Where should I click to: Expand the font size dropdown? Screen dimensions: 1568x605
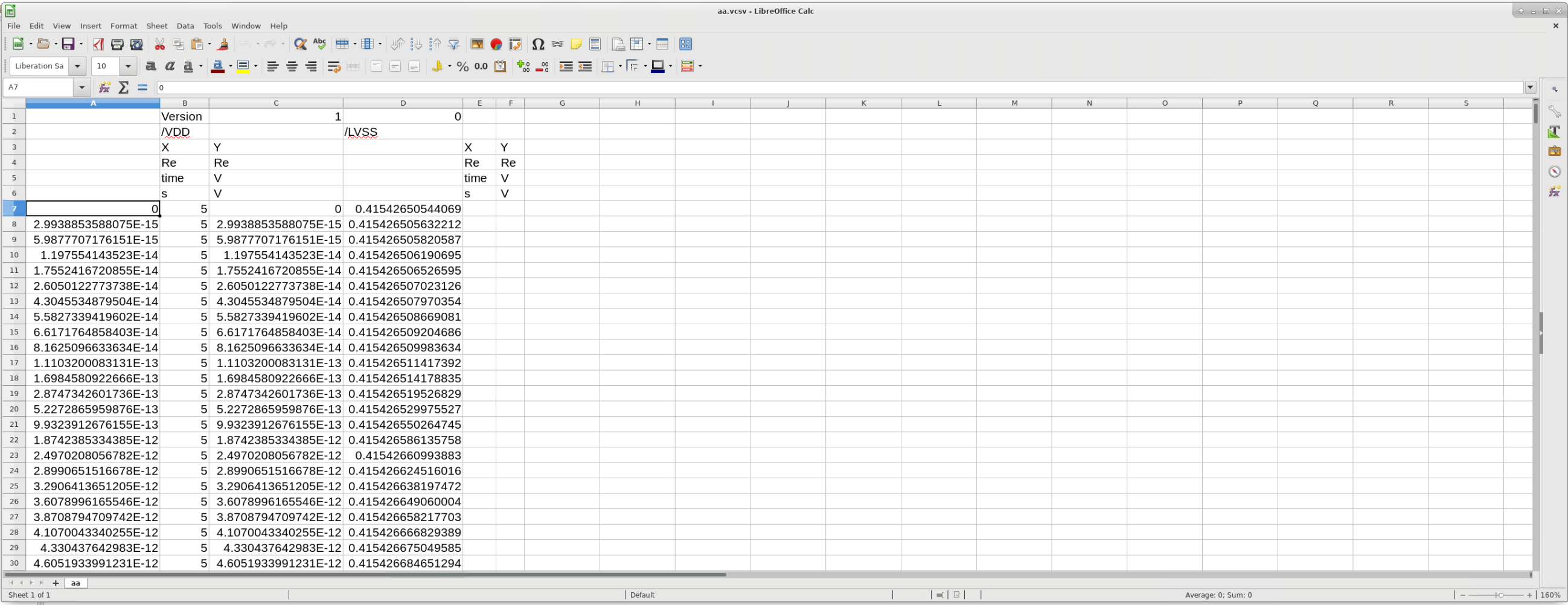(x=128, y=66)
